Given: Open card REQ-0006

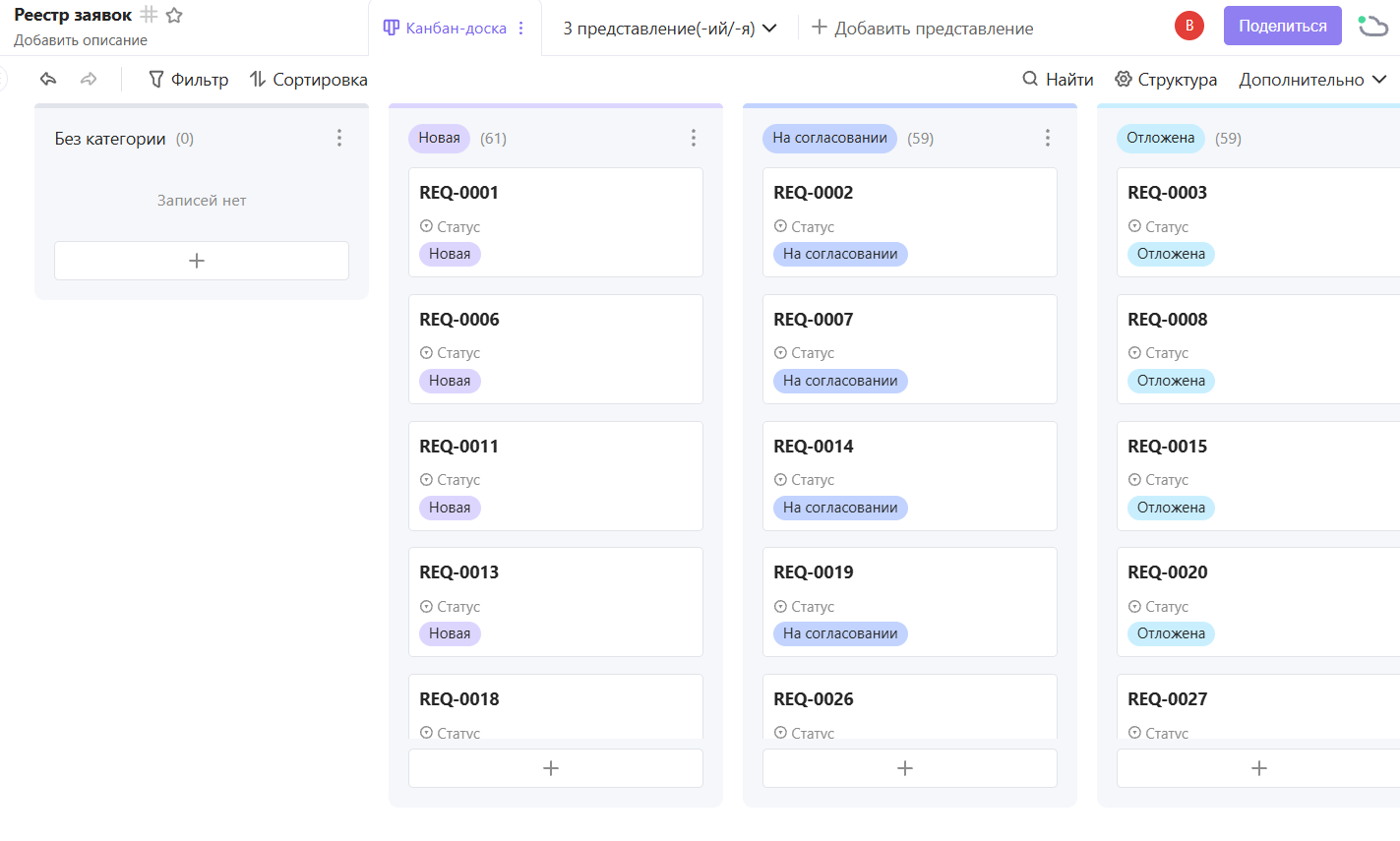Looking at the screenshot, I should [556, 349].
